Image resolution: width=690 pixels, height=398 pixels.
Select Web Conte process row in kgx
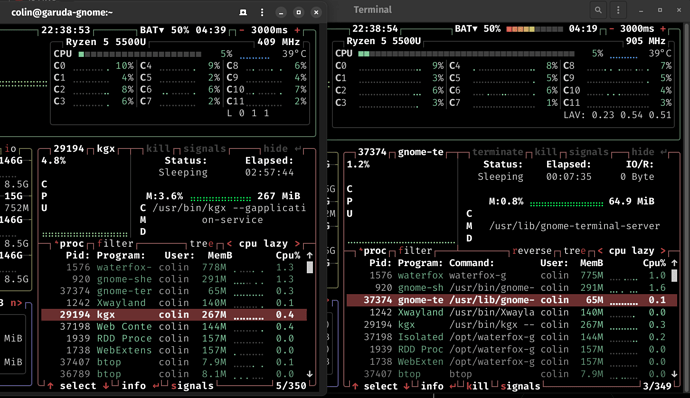(x=173, y=327)
